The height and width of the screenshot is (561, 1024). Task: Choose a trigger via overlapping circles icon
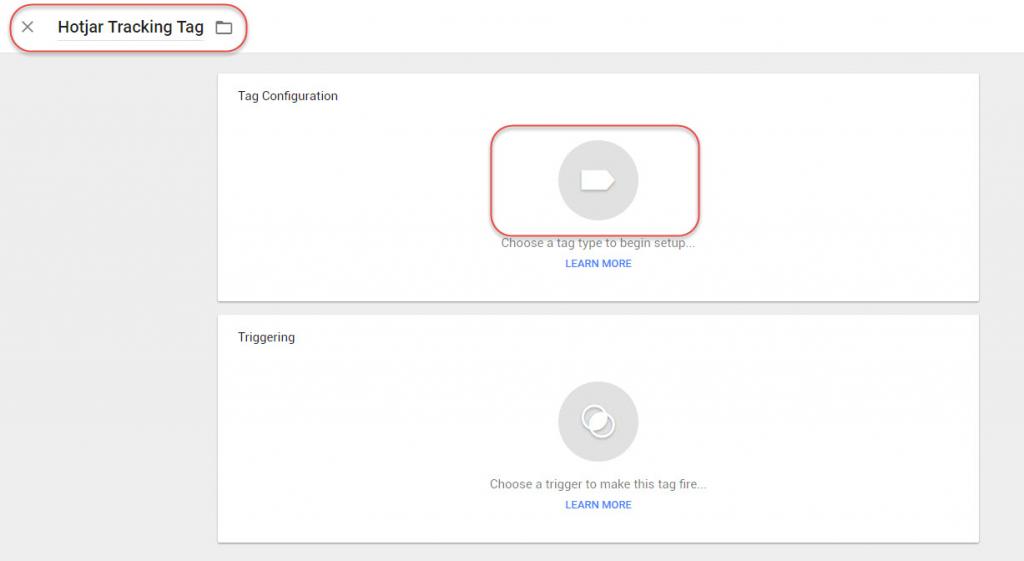[598, 421]
